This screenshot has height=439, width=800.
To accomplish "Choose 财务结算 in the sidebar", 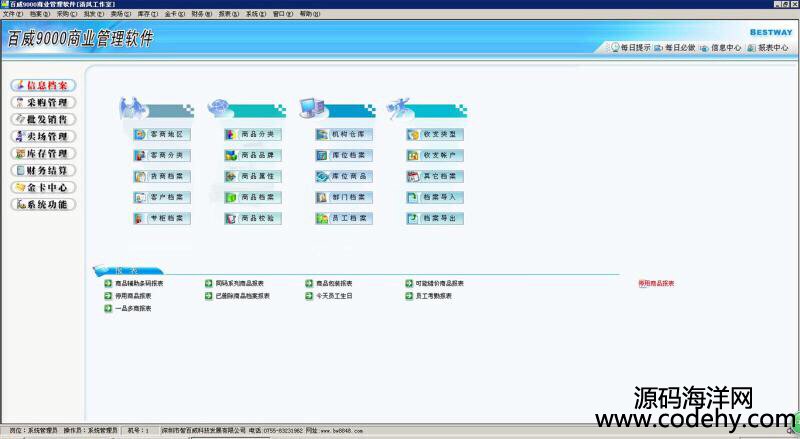I will pyautogui.click(x=43, y=170).
